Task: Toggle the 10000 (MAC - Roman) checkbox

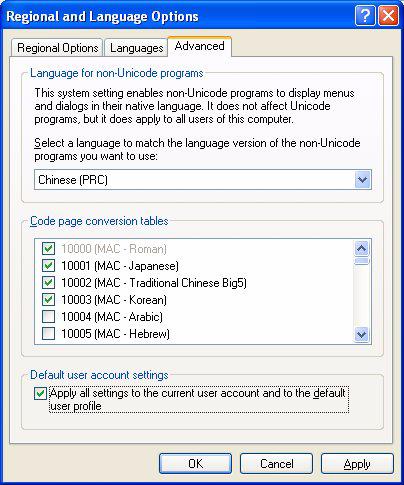Action: click(x=49, y=249)
